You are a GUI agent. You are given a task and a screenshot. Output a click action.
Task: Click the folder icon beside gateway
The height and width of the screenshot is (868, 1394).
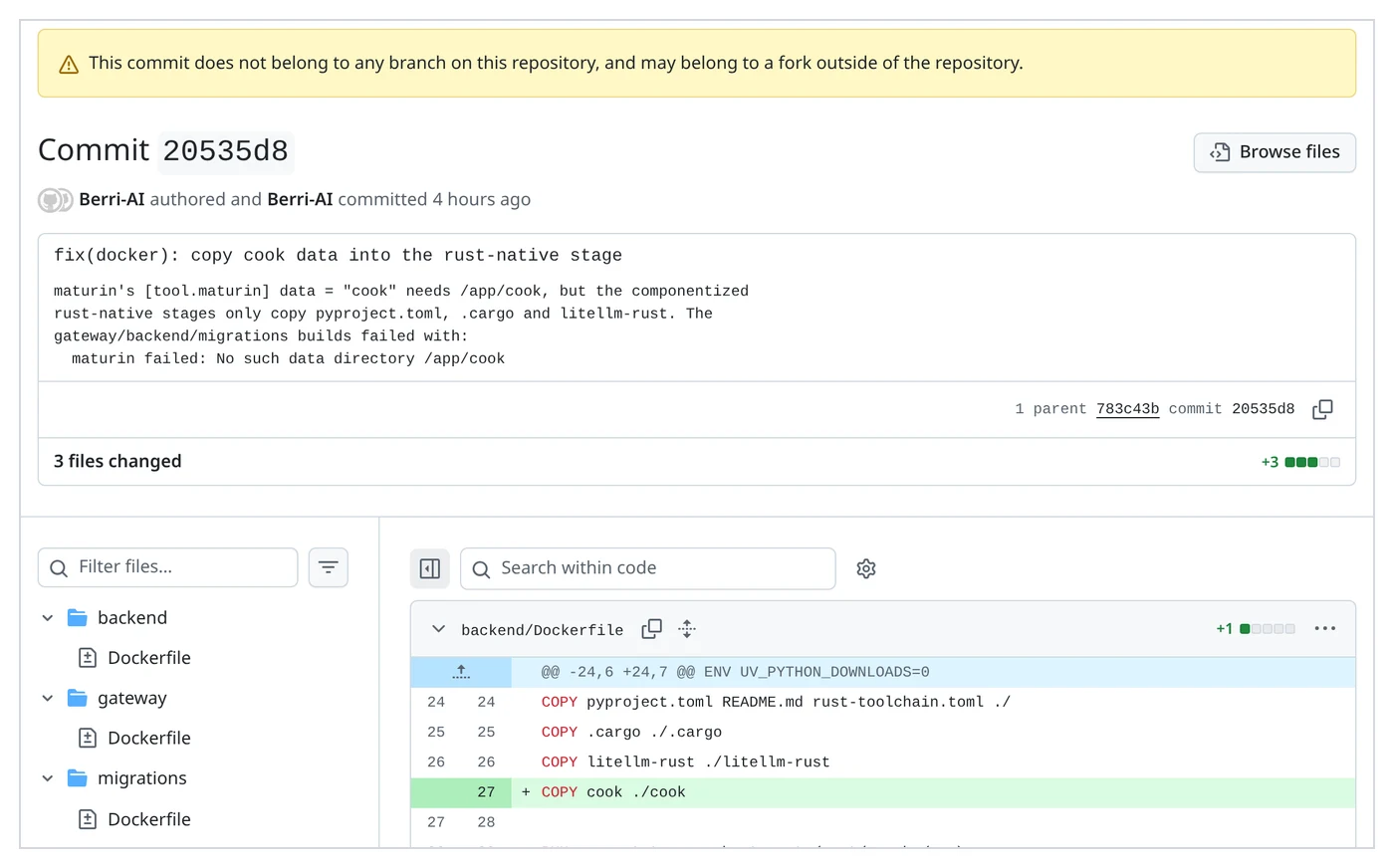point(78,699)
